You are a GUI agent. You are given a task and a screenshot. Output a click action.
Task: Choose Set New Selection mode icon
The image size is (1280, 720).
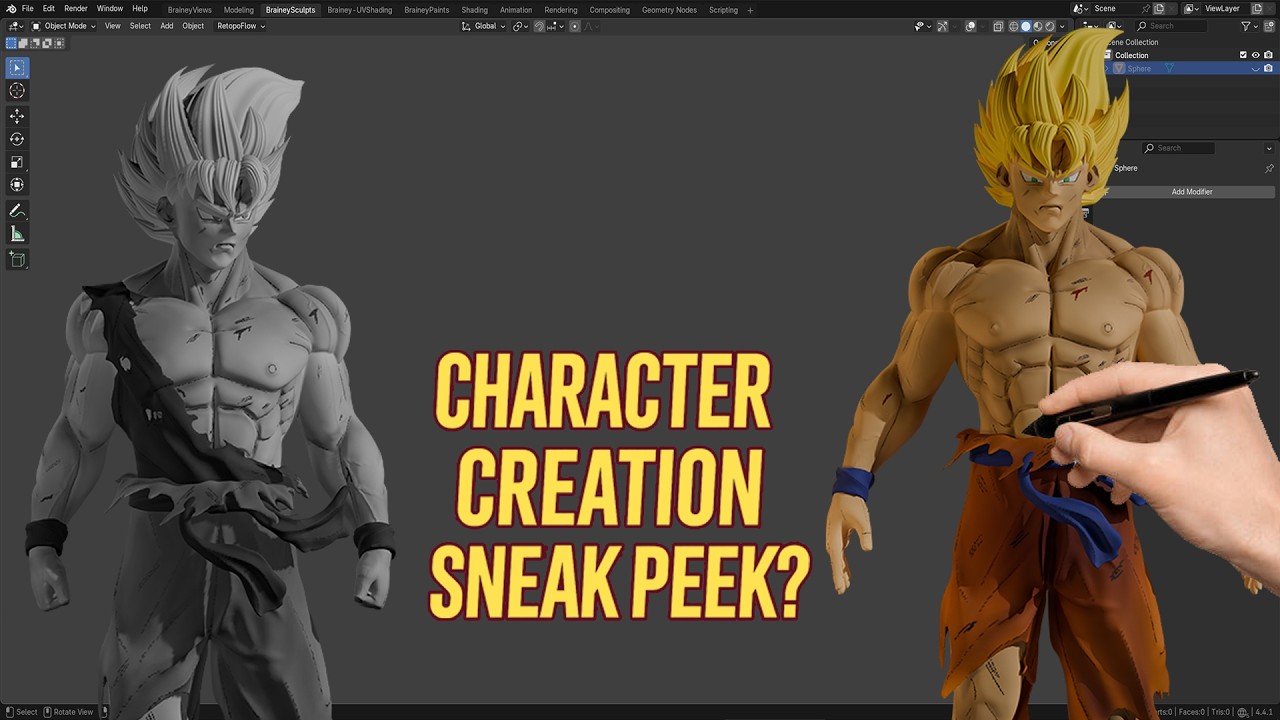(11, 43)
